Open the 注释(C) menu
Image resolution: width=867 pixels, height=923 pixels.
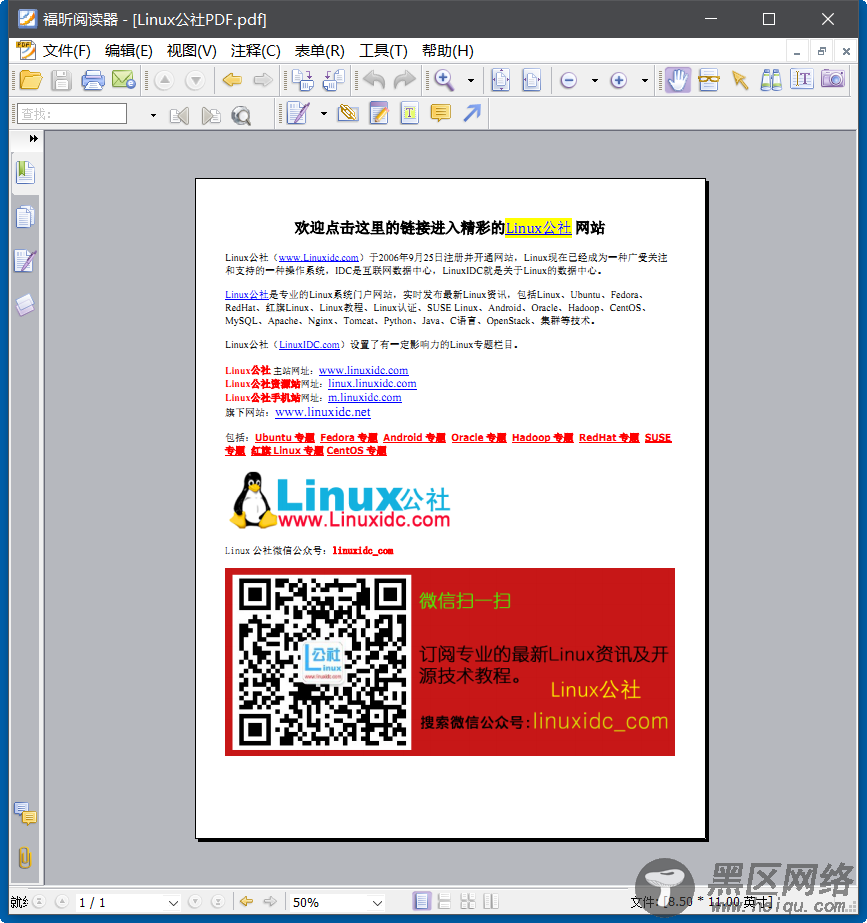click(x=255, y=51)
